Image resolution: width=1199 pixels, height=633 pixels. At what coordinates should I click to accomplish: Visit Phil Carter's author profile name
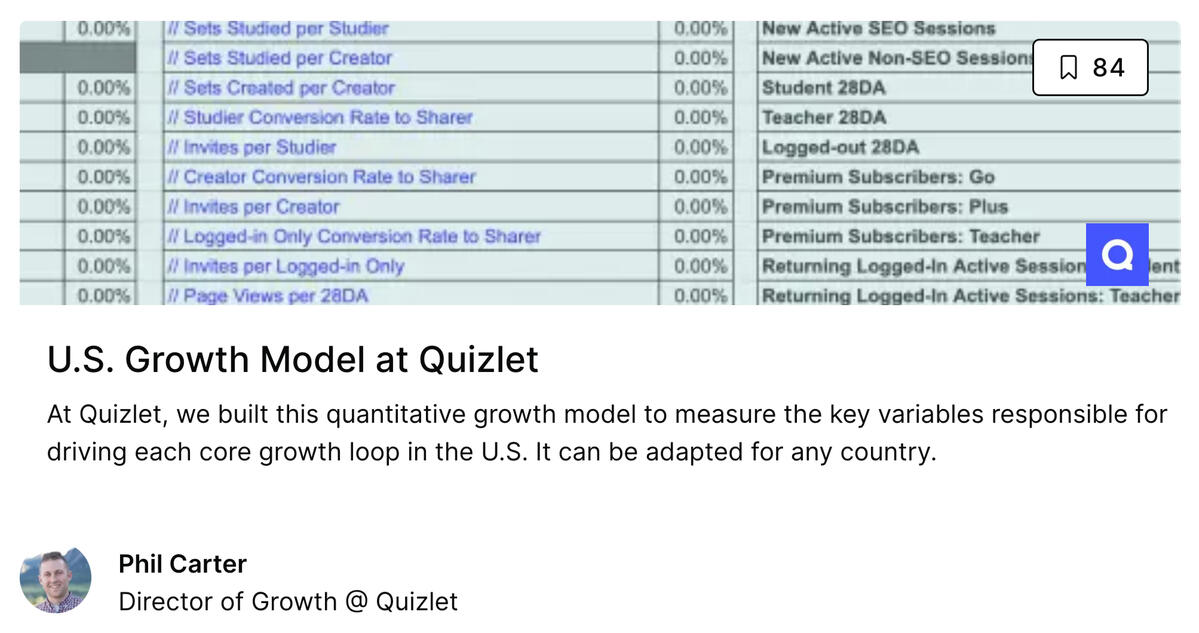point(183,564)
